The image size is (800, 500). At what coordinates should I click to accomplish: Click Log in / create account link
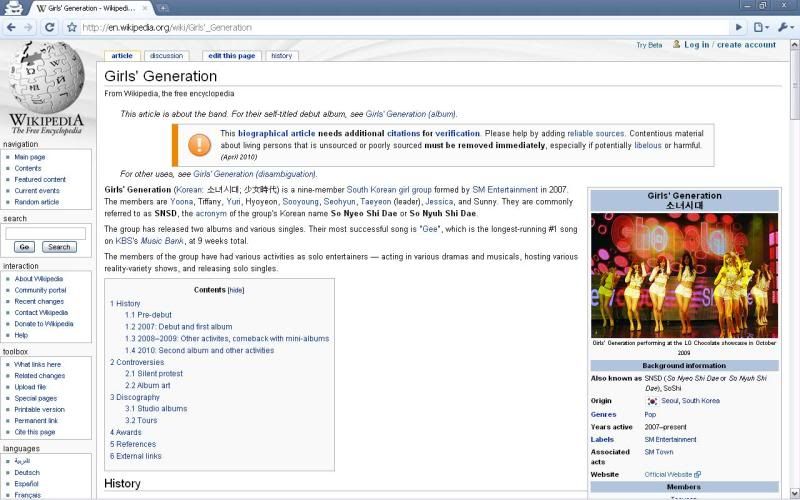730,44
